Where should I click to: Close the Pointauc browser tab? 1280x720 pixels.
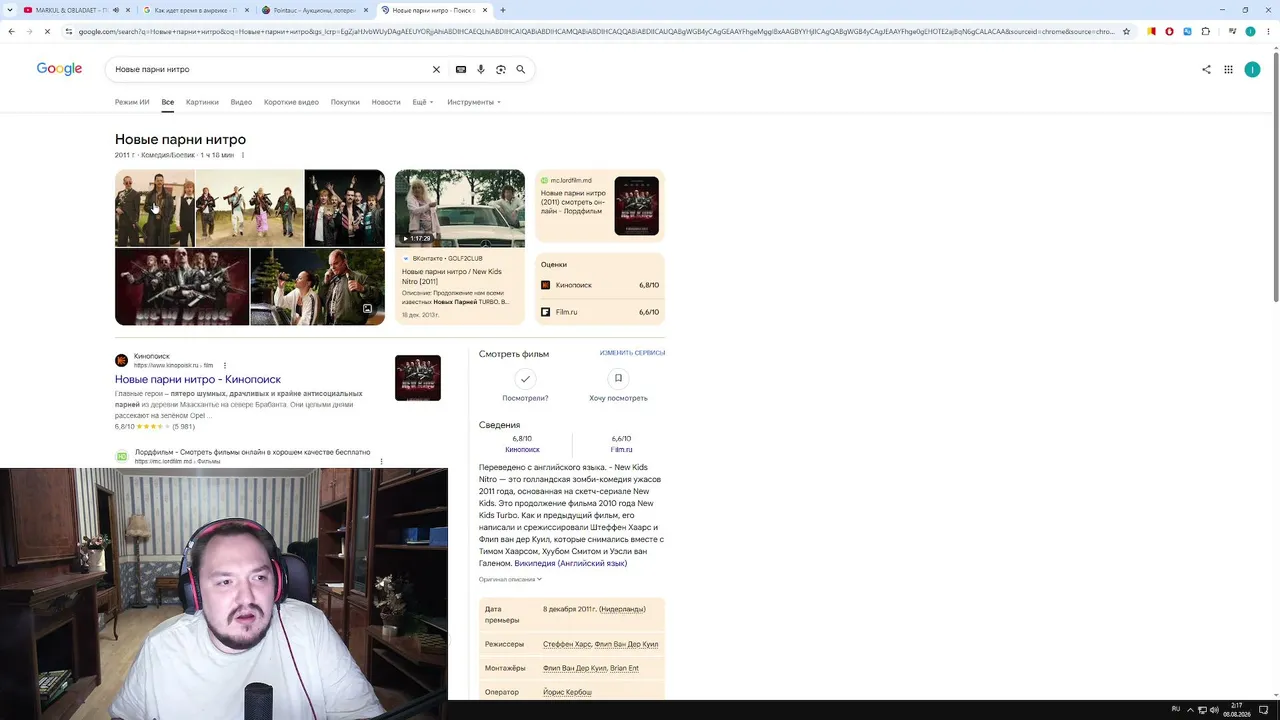365,10
